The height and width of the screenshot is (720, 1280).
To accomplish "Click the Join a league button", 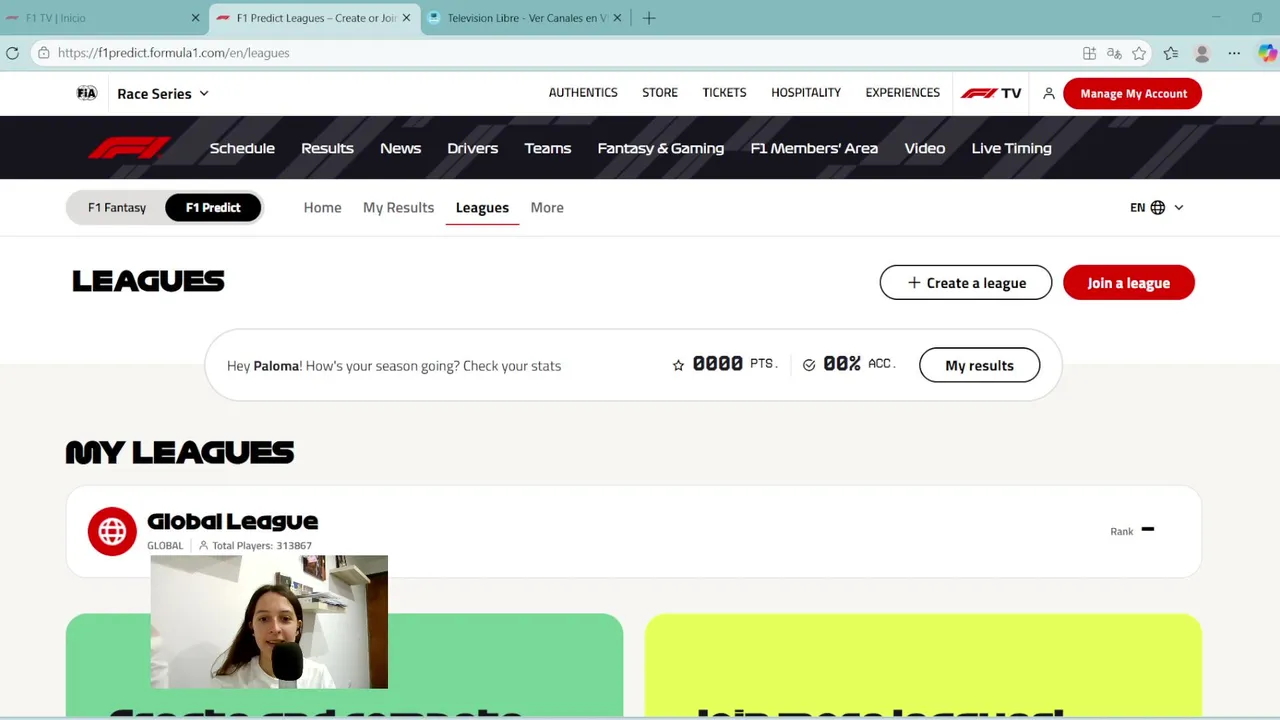I will pyautogui.click(x=1129, y=283).
